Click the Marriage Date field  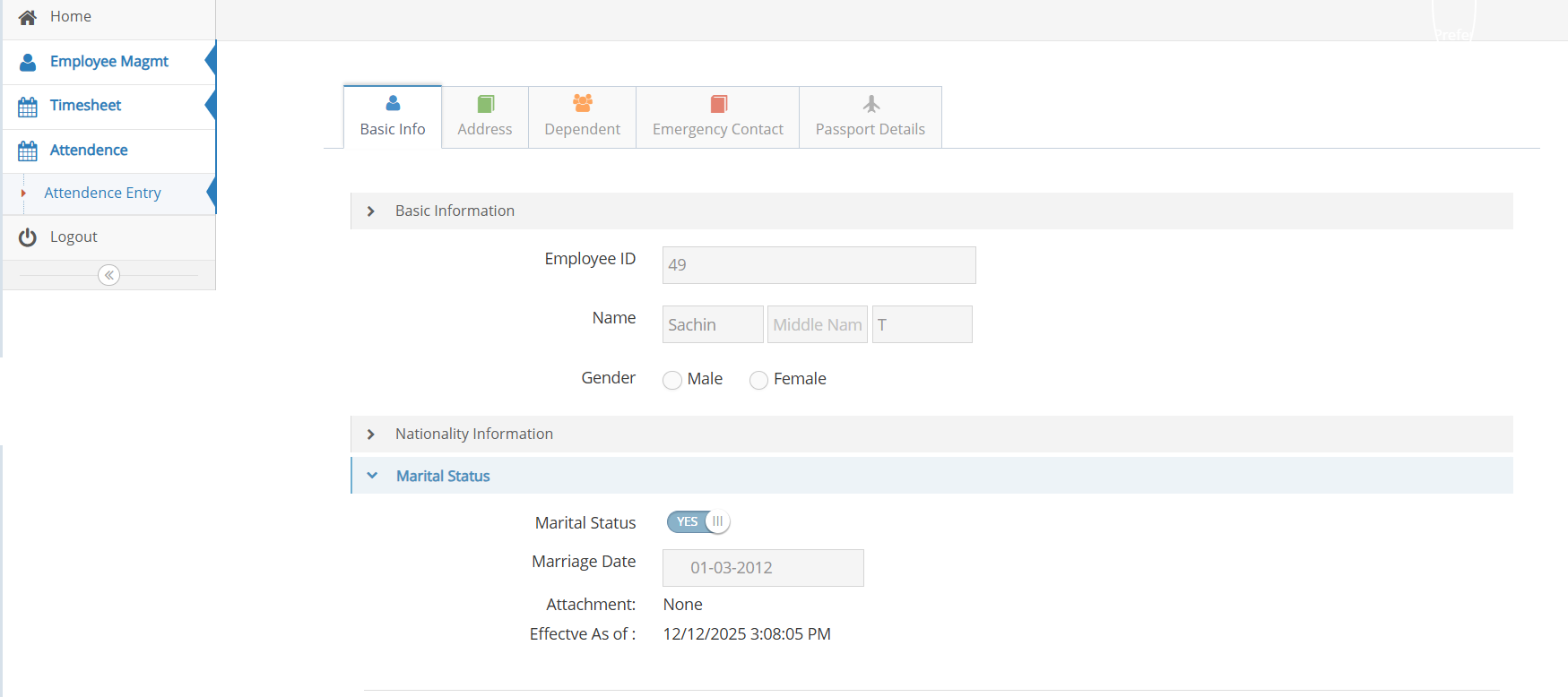click(x=763, y=568)
